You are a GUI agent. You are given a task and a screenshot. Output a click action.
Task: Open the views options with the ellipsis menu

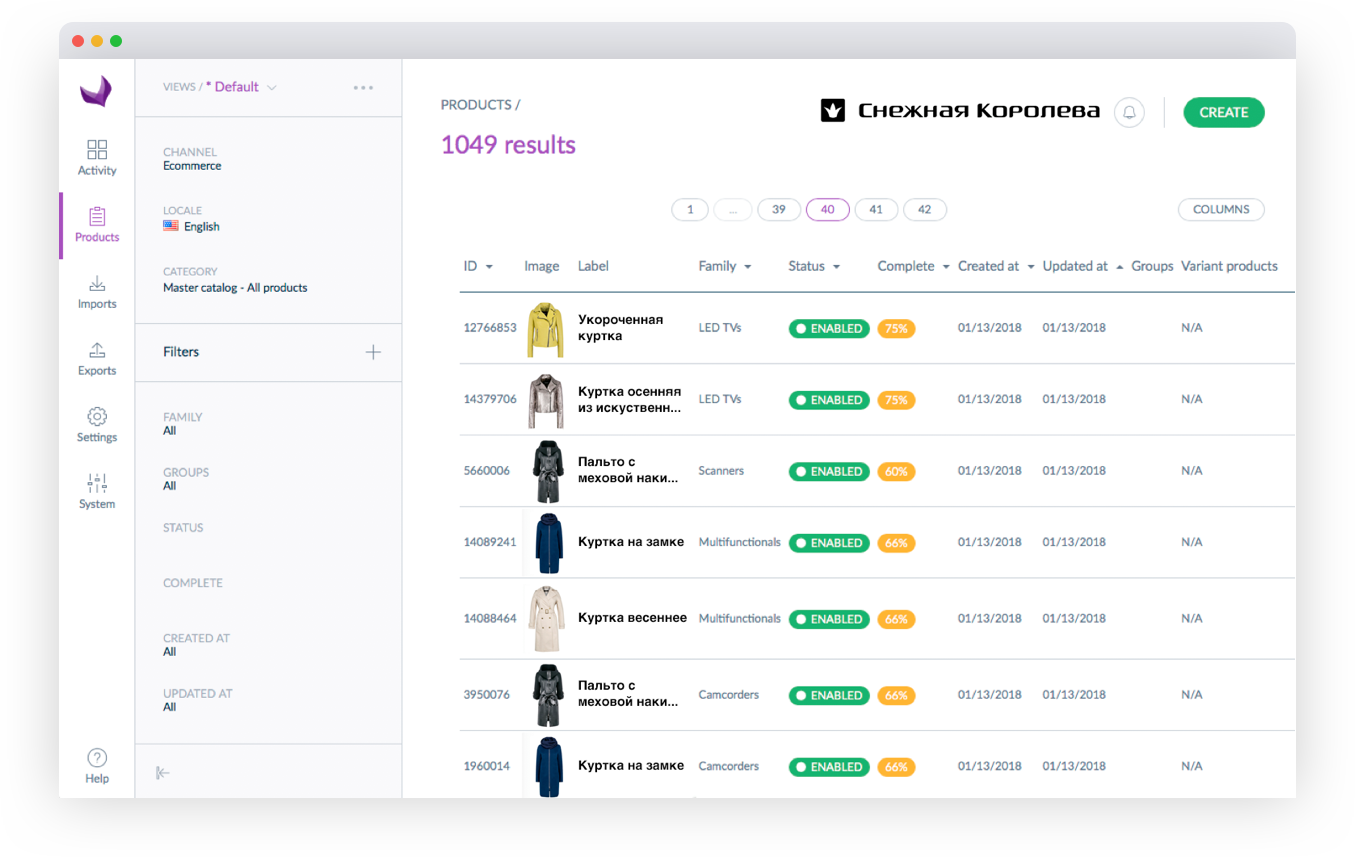click(362, 87)
